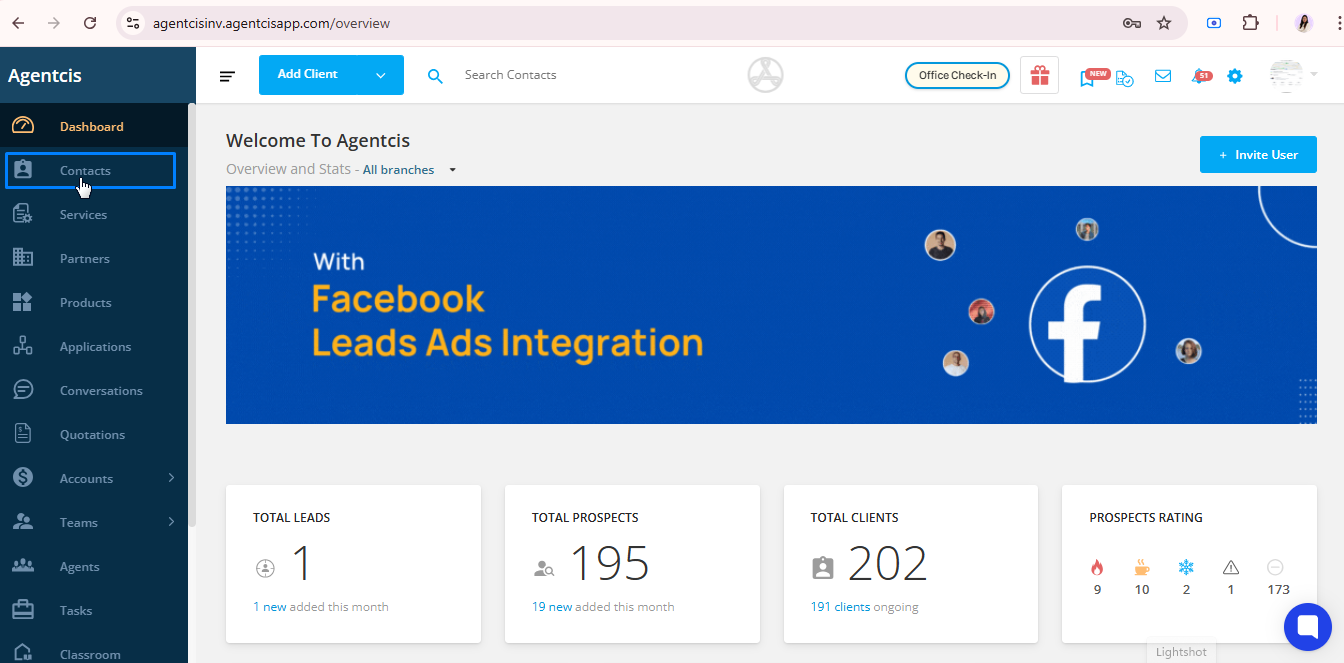This screenshot has width=1344, height=663.
Task: Open the Dashboard sidebar item
Action: 92,126
